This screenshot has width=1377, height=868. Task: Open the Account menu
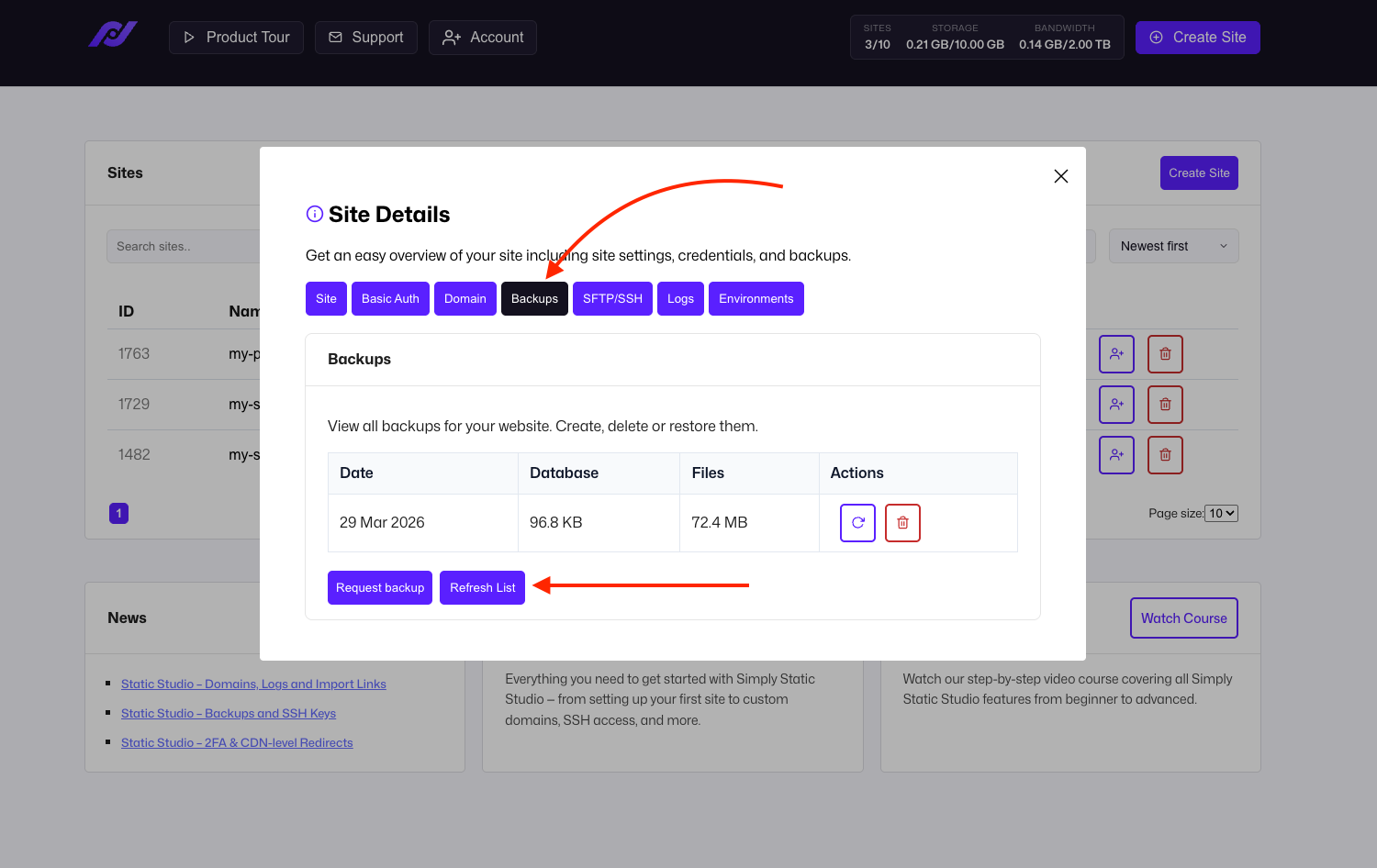point(482,38)
